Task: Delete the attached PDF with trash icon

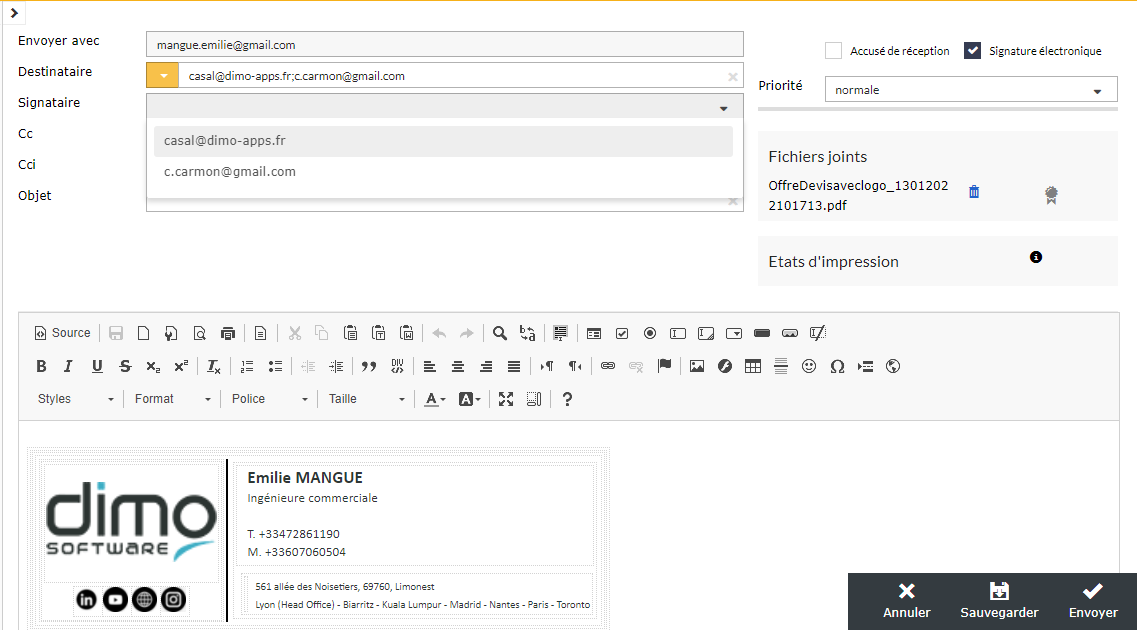Action: (x=974, y=192)
